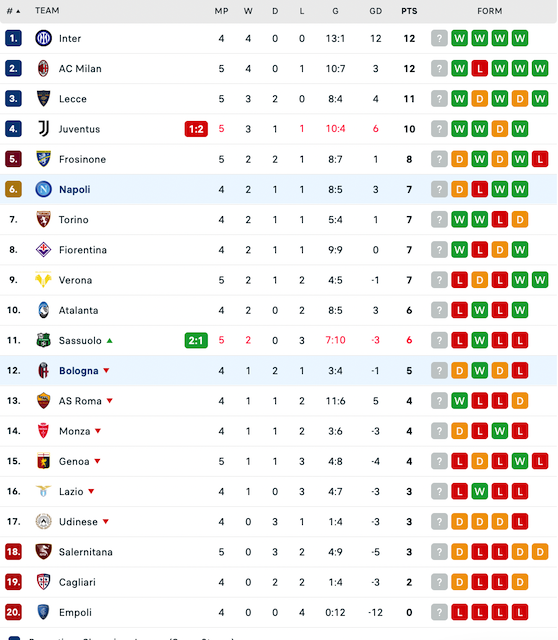The height and width of the screenshot is (640, 558).
Task: Click the MP column header
Action: pos(221,11)
